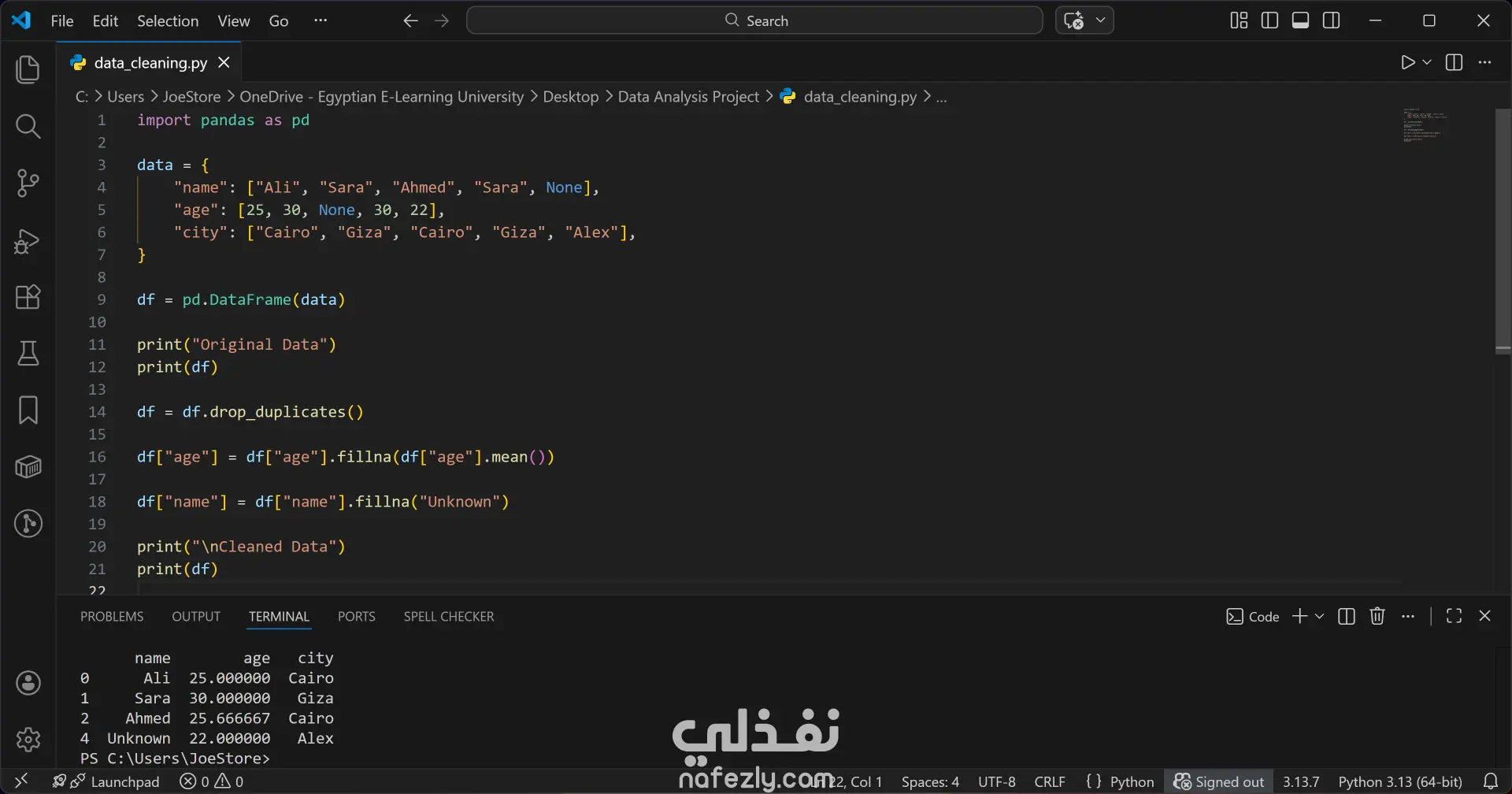Expand the new terminal launch profile dropdown

tap(1320, 616)
